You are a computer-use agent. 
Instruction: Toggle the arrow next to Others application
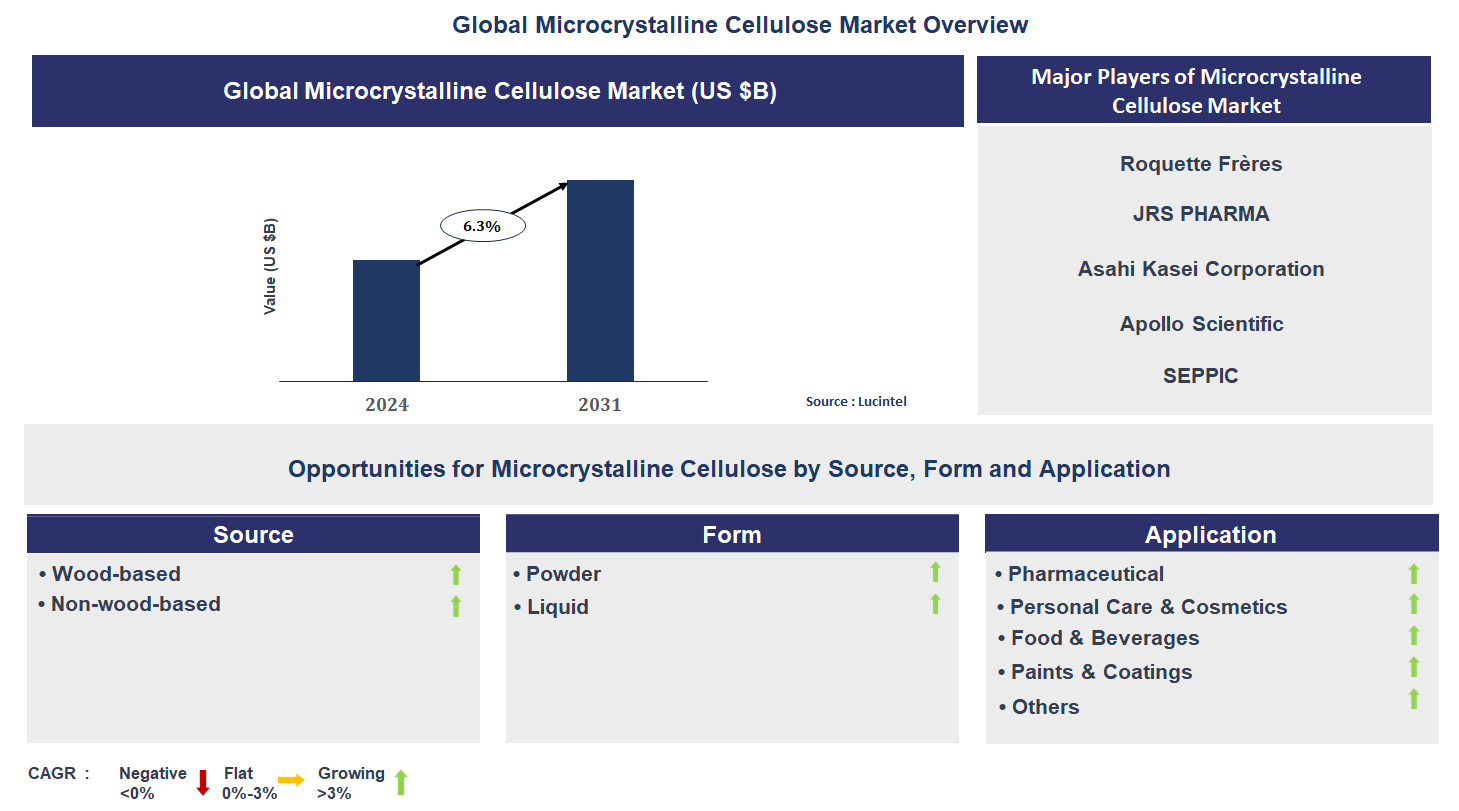1413,695
